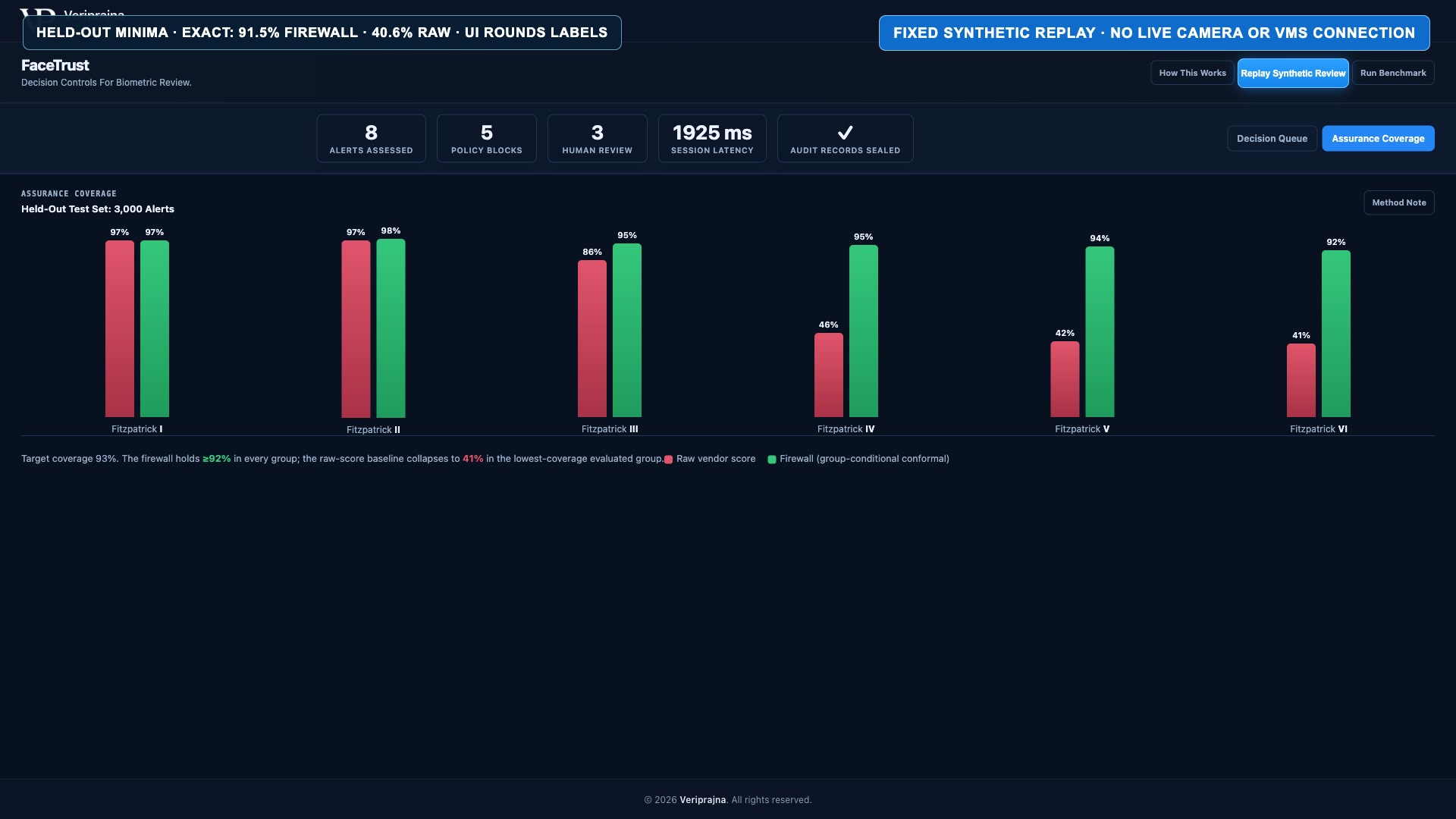This screenshot has width=1456, height=819.
Task: Click the Fitzpatrick I axis label
Action: click(x=137, y=429)
